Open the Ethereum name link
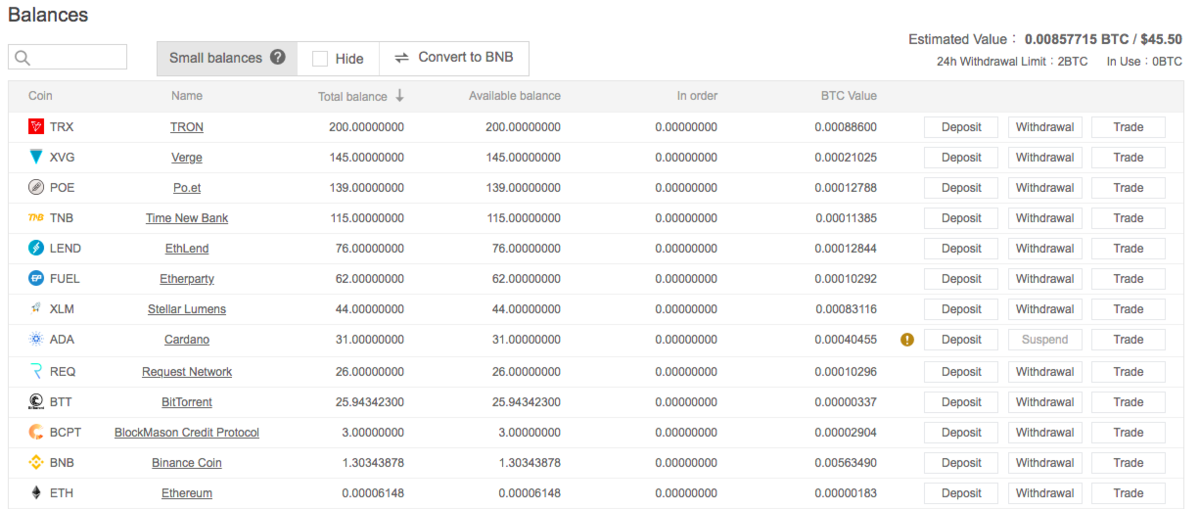This screenshot has width=1200, height=509. point(187,493)
